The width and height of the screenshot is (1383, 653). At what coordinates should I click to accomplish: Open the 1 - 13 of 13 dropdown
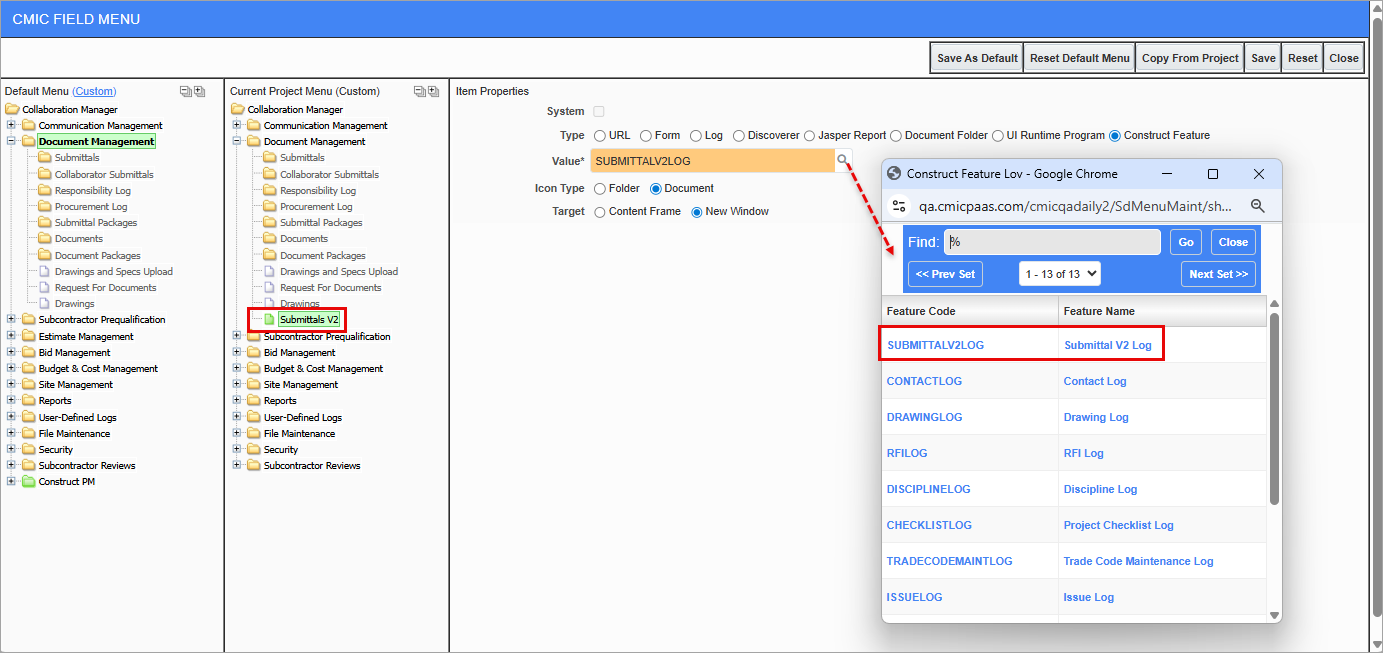pyautogui.click(x=1059, y=274)
